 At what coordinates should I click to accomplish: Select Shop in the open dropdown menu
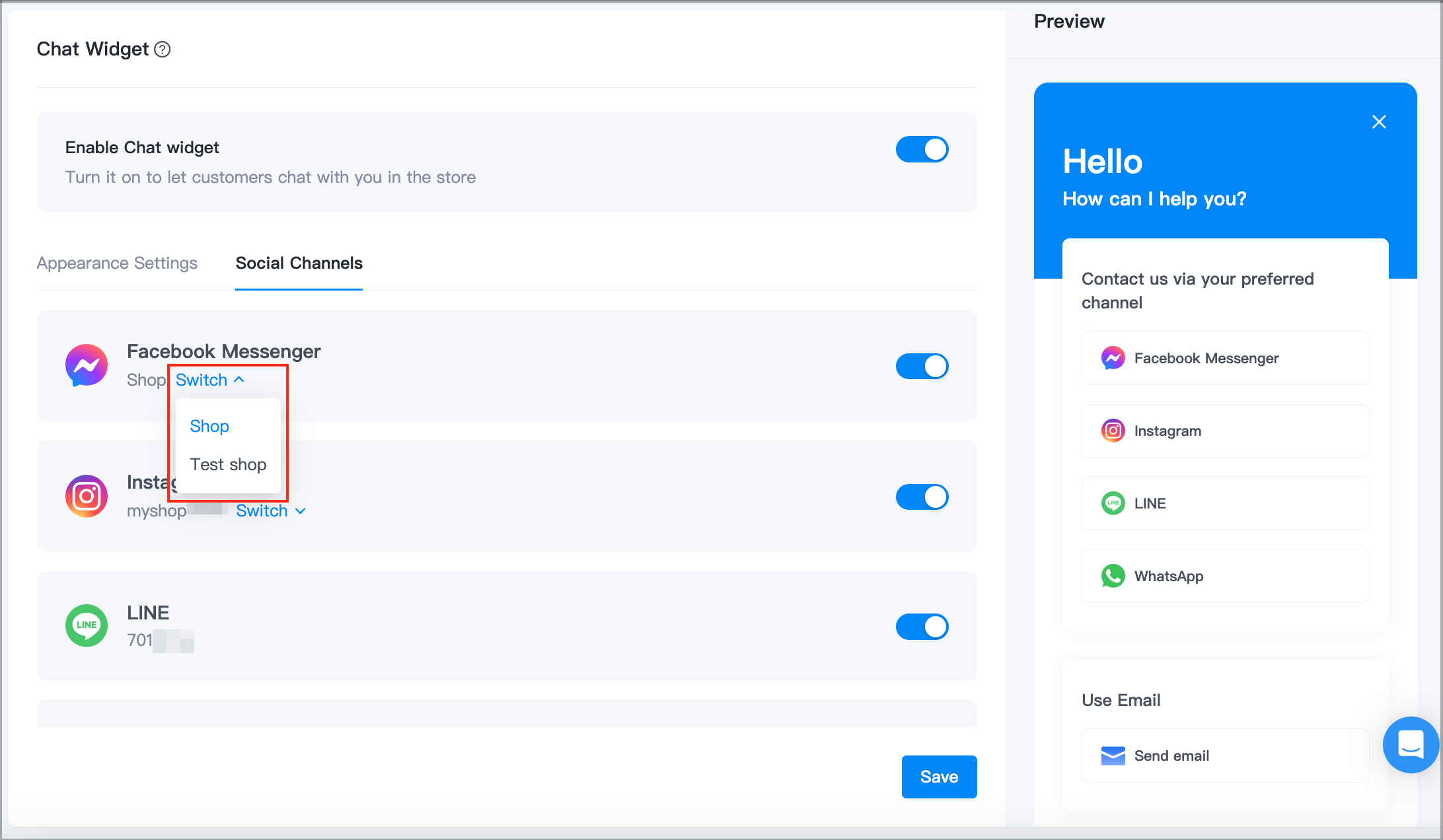point(209,426)
